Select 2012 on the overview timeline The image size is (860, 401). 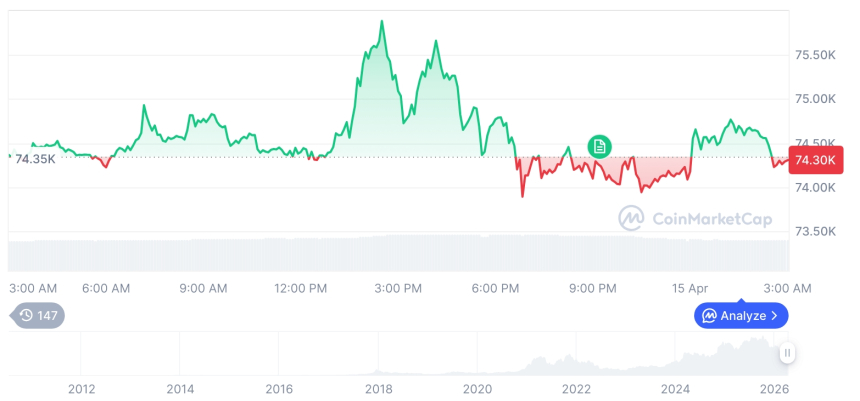81,388
